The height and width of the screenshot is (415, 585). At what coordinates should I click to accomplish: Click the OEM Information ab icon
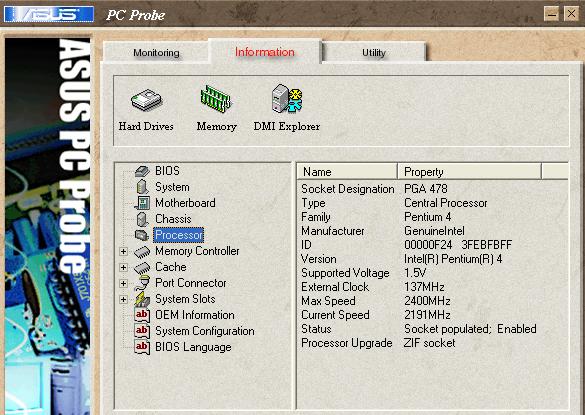click(x=142, y=315)
